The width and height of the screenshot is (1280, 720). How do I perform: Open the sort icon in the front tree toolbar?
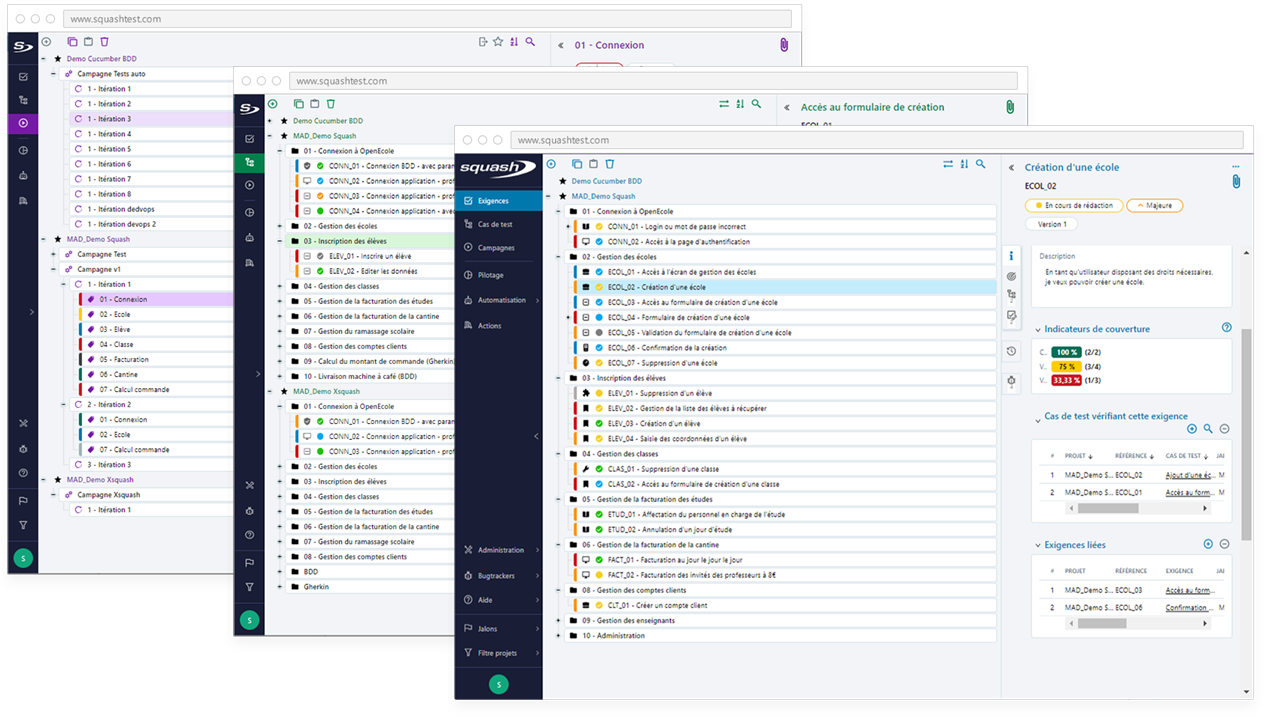point(964,164)
